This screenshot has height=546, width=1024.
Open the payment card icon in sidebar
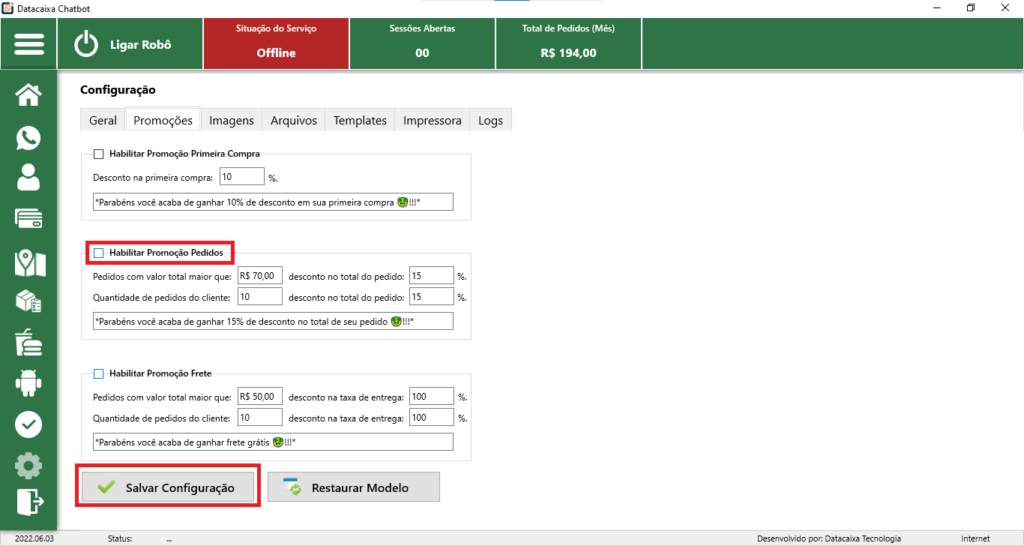click(29, 219)
